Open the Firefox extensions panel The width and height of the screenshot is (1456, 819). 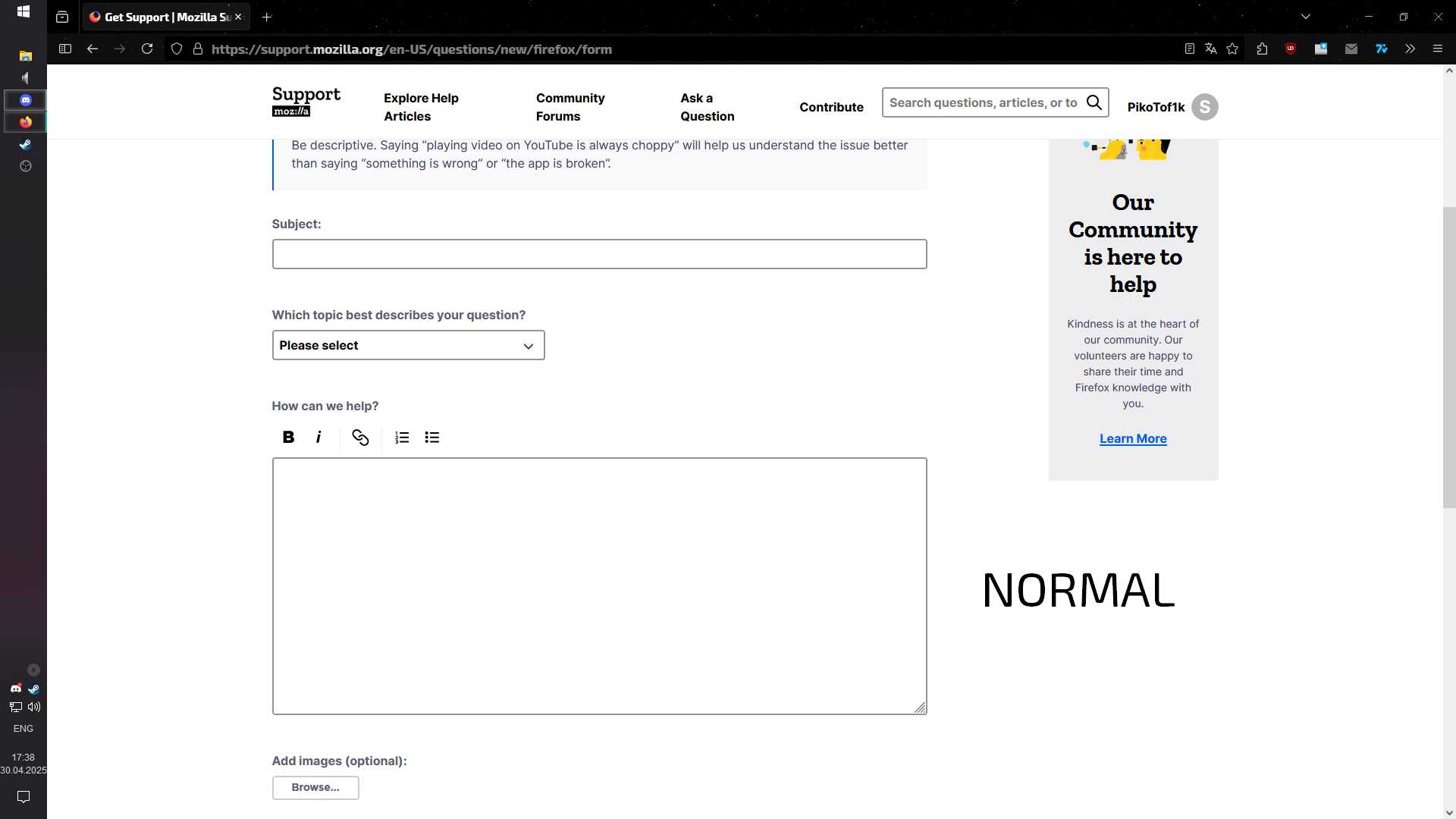click(1262, 49)
